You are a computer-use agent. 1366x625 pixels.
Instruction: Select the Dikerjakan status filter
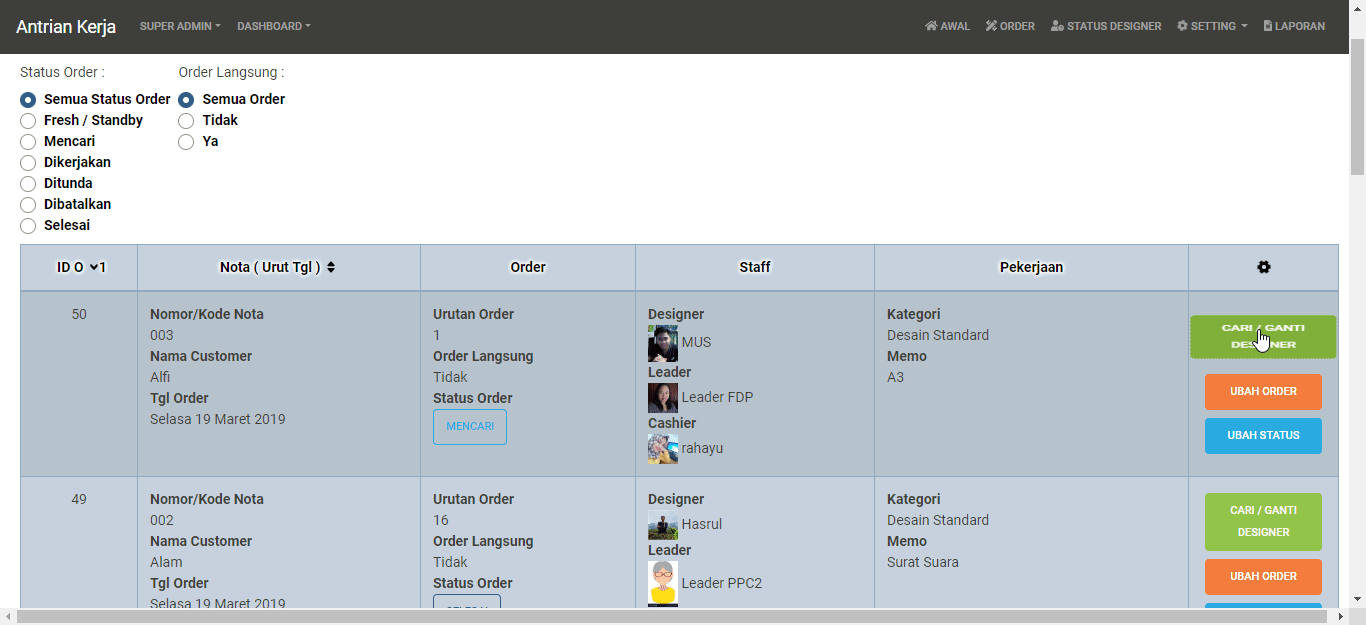pyautogui.click(x=28, y=163)
